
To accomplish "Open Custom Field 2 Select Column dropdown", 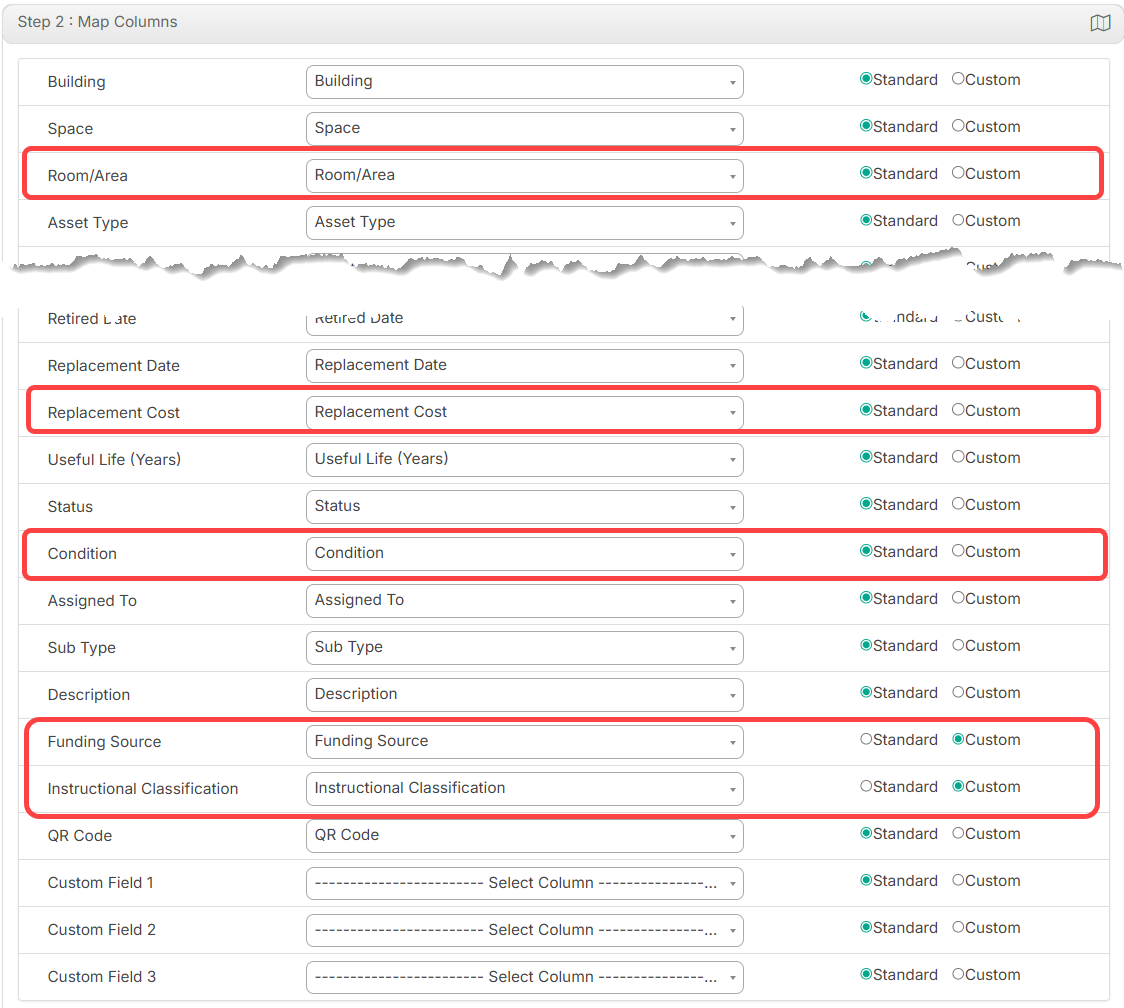I will (x=524, y=930).
